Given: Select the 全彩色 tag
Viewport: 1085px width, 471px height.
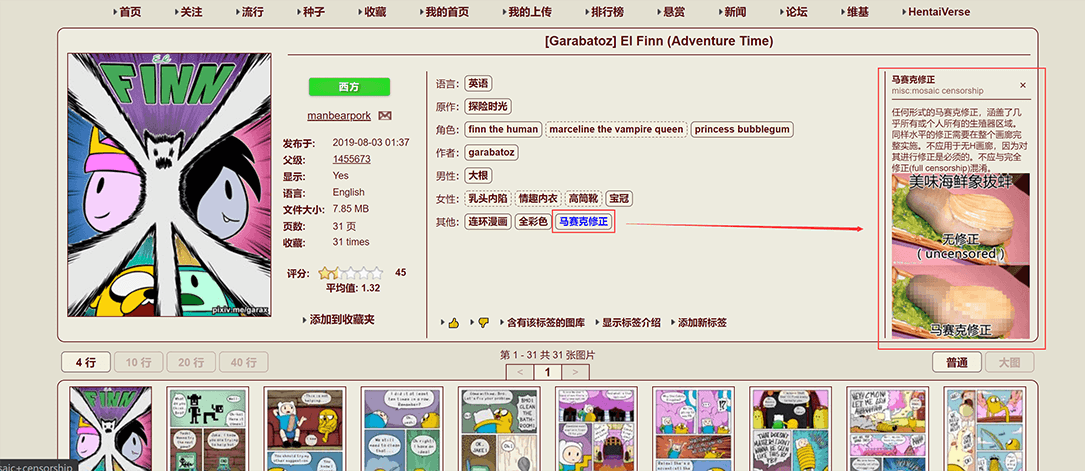Looking at the screenshot, I should click(533, 222).
